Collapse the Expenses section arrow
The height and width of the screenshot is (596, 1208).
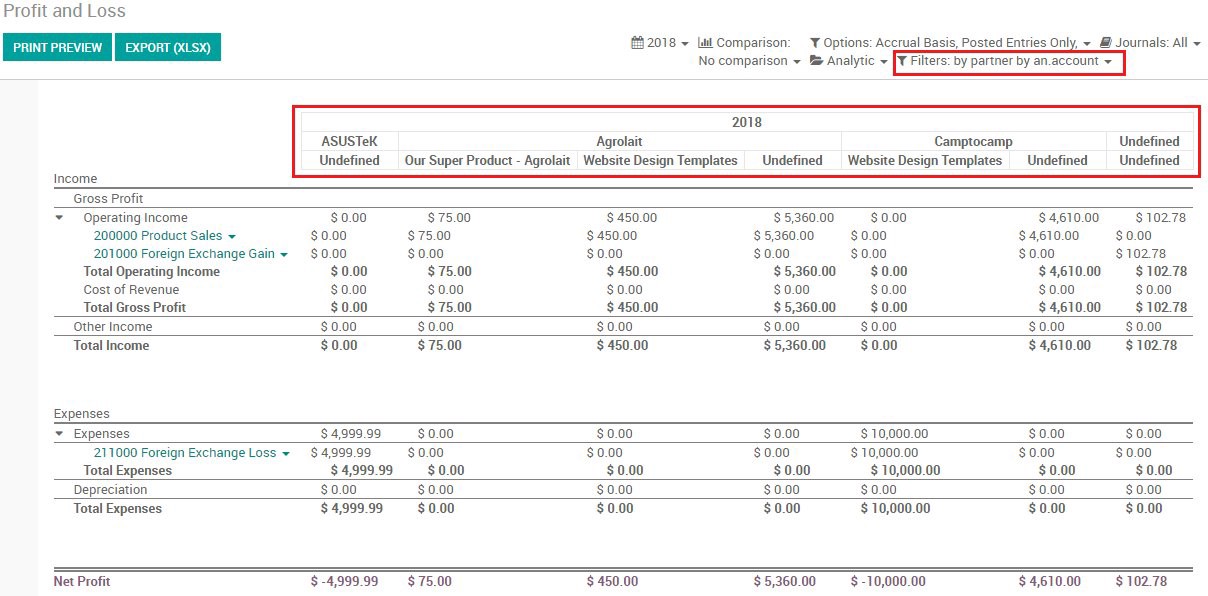[59, 434]
